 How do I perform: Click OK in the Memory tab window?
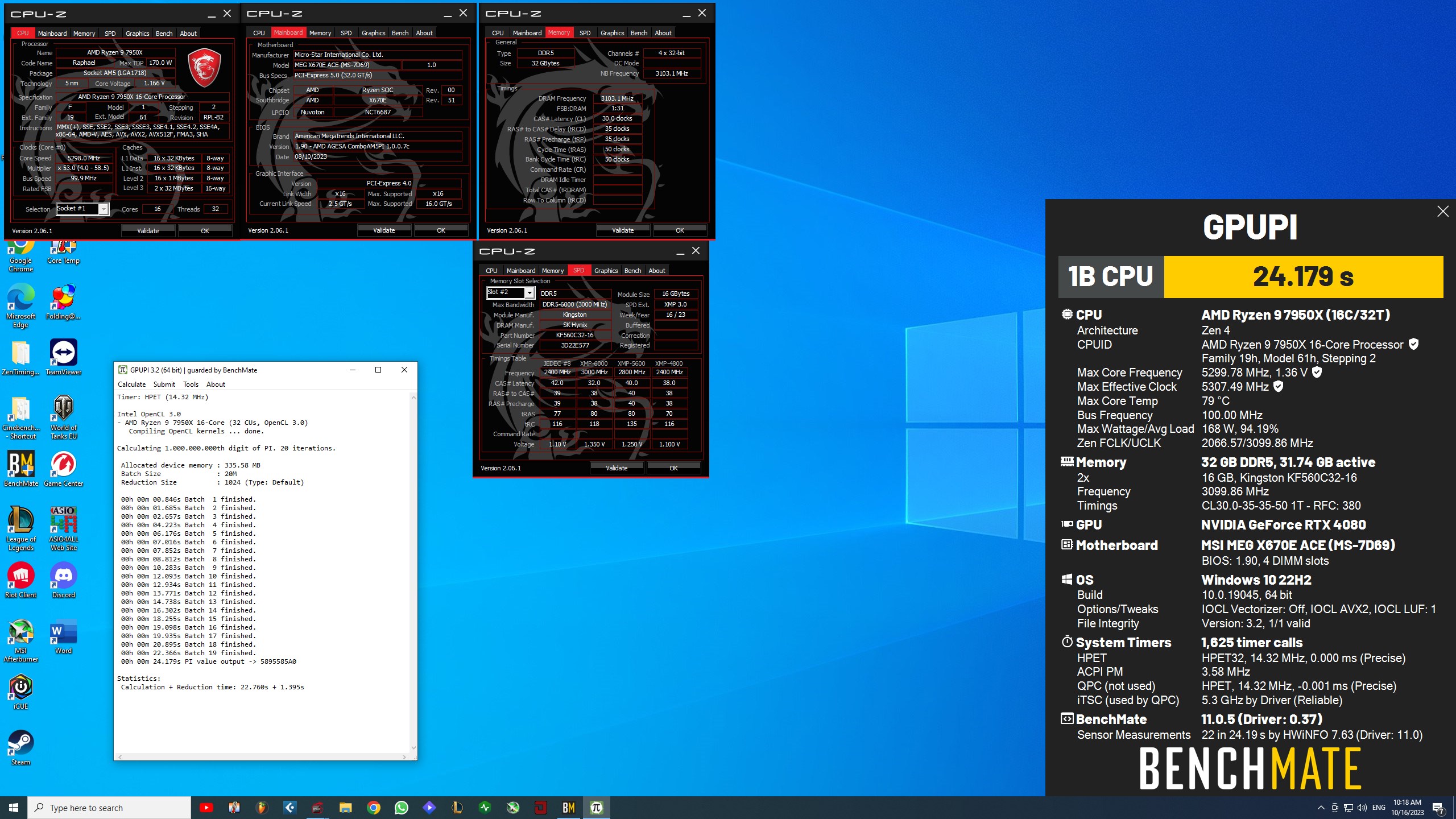[680, 230]
